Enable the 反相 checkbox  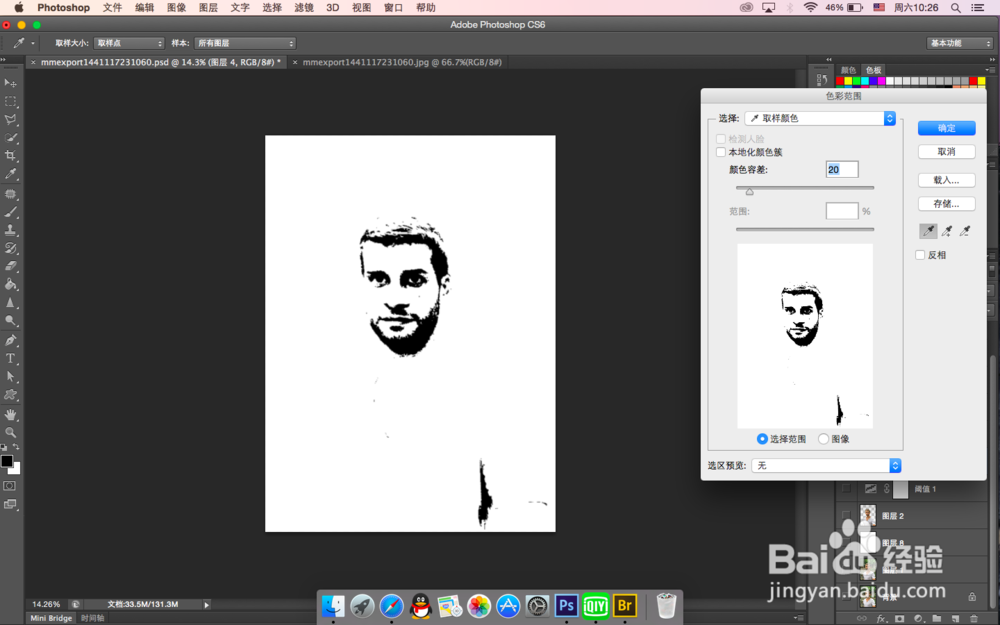(921, 255)
